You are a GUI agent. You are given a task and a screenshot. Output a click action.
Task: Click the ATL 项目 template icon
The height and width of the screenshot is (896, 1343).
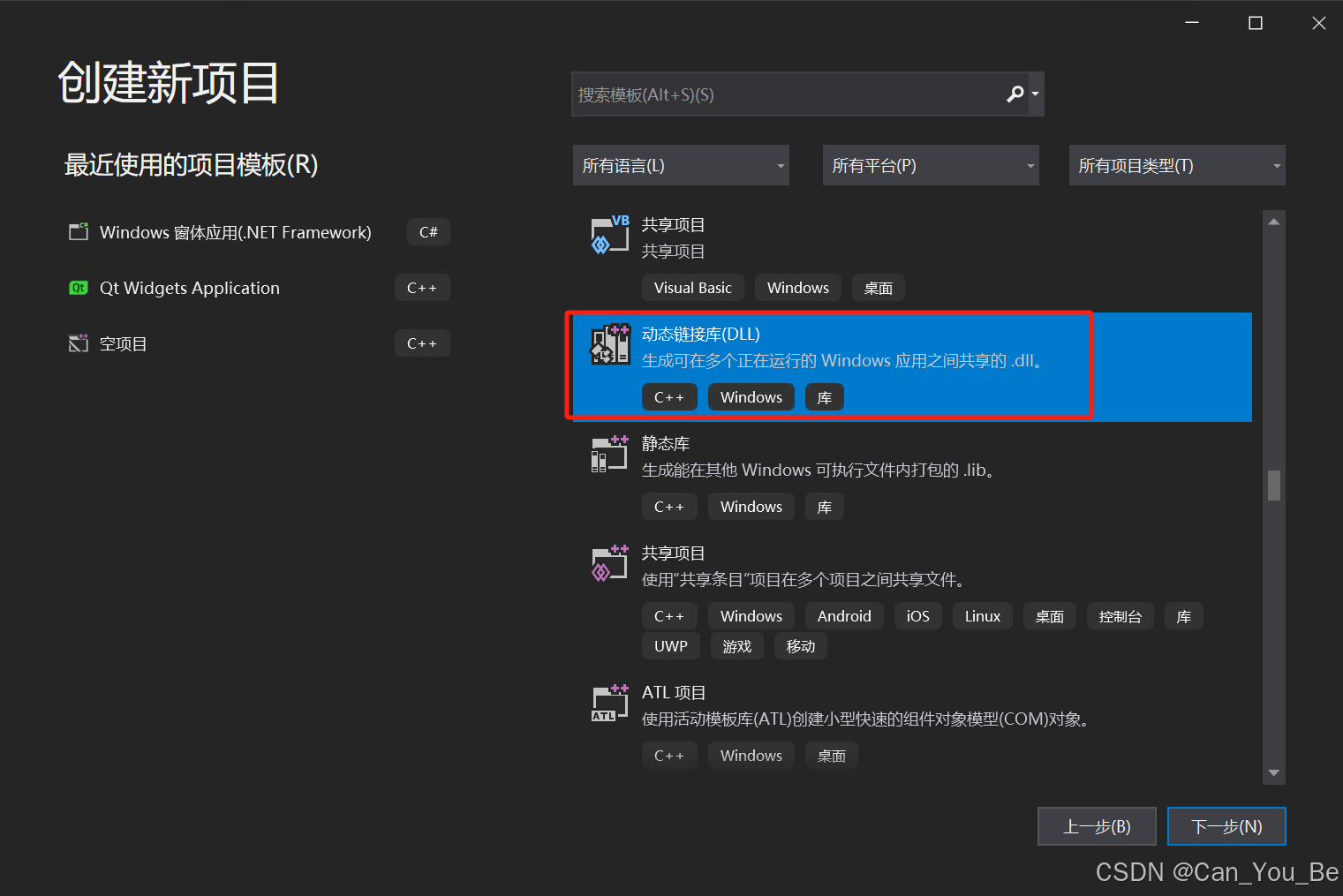[x=609, y=703]
